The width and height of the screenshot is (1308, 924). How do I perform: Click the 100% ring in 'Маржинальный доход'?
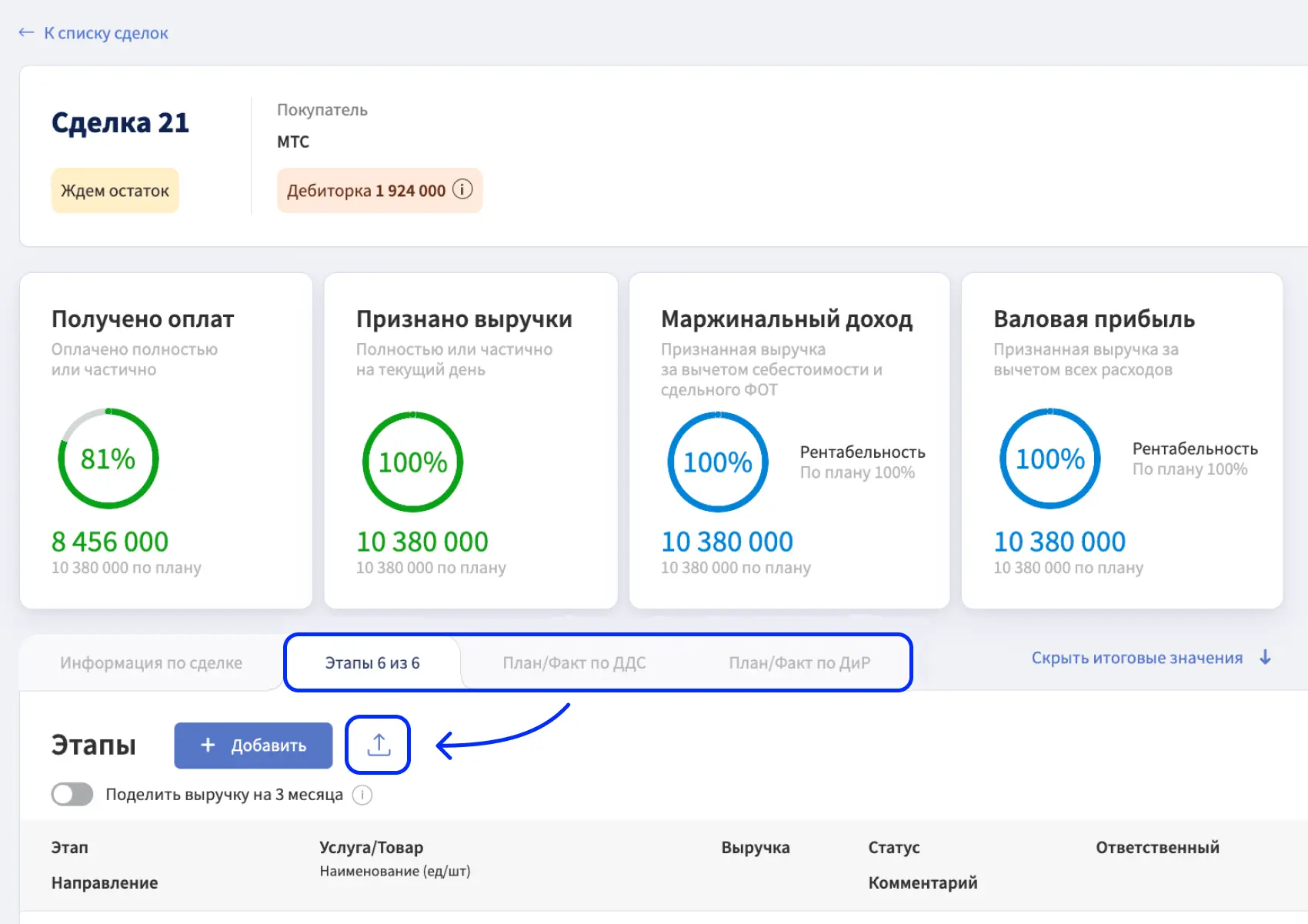(718, 462)
